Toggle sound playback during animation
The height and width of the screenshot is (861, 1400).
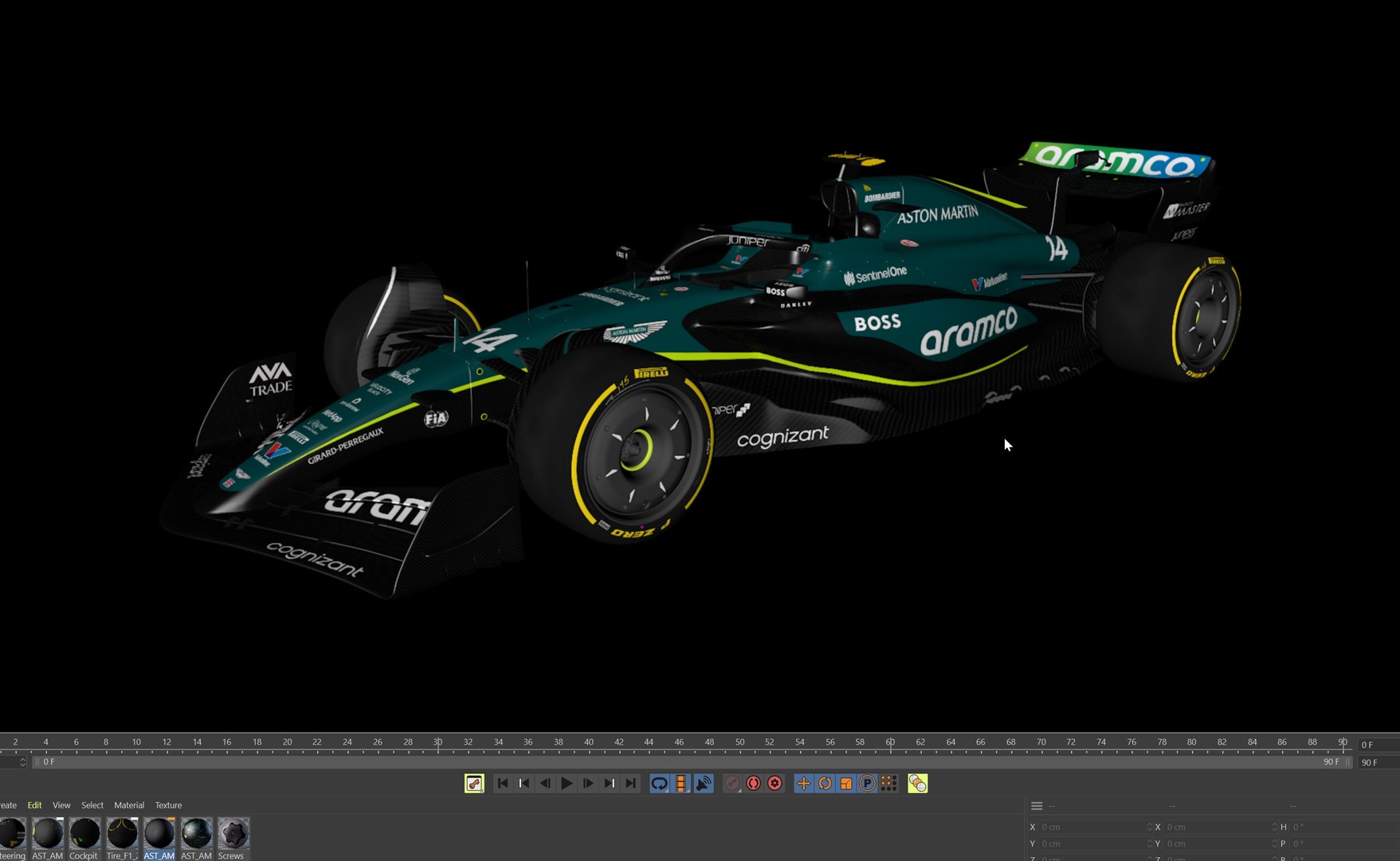(x=704, y=784)
